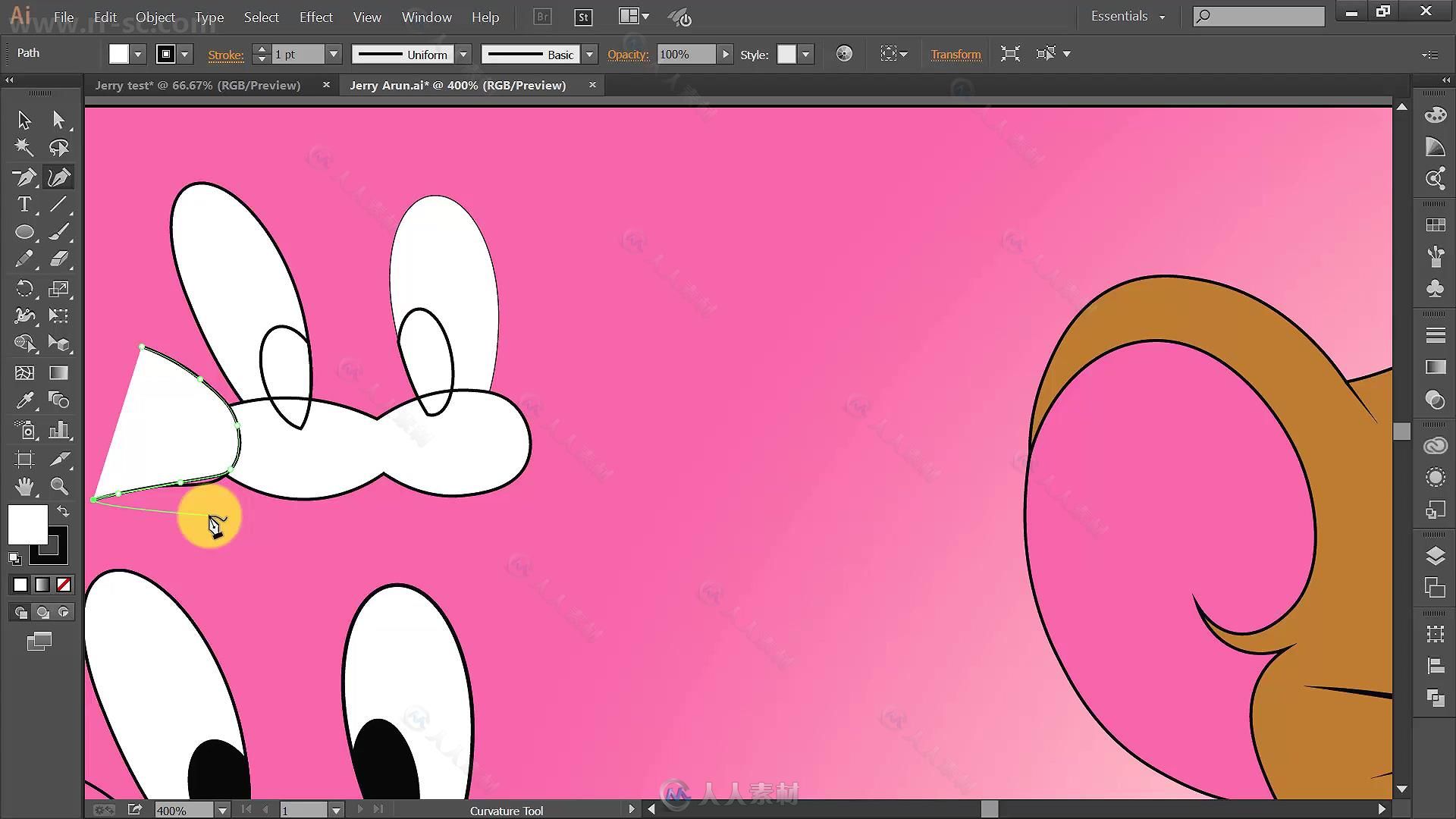This screenshot has width=1456, height=819.
Task: Open the Object menu
Action: 155,17
